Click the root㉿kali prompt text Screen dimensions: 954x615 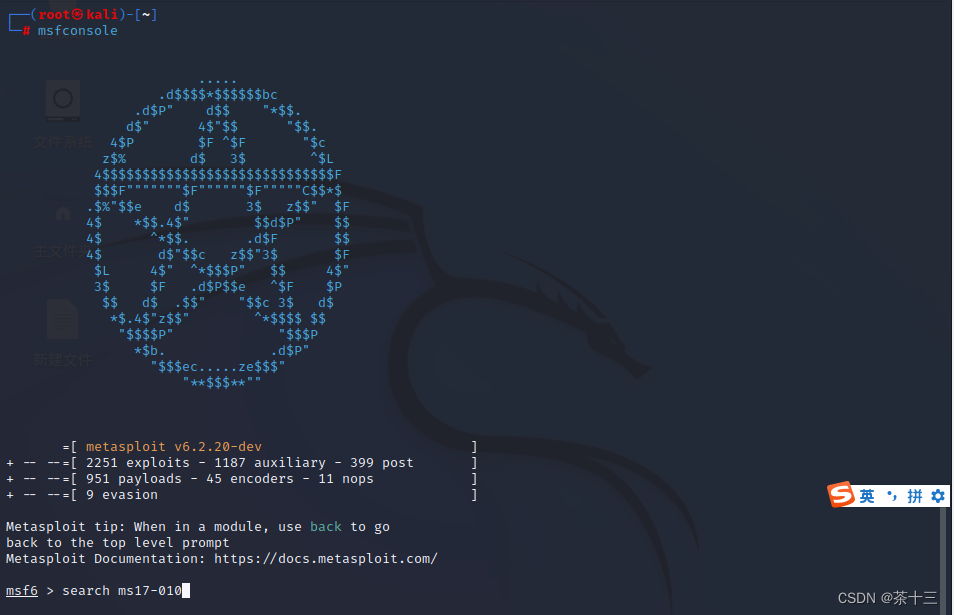pyautogui.click(x=78, y=15)
